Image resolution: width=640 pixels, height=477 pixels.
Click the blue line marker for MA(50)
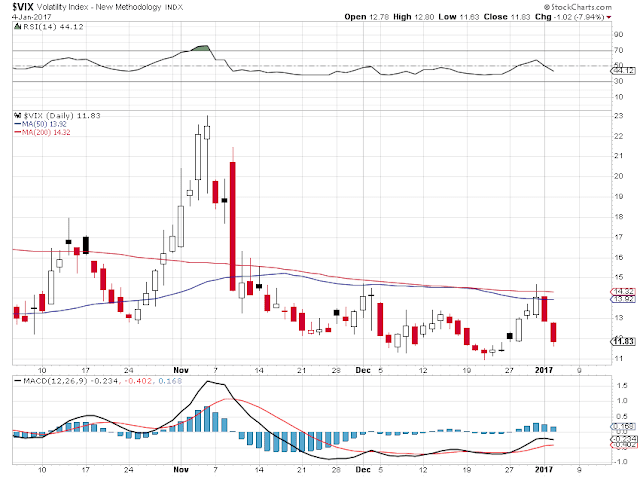18,124
